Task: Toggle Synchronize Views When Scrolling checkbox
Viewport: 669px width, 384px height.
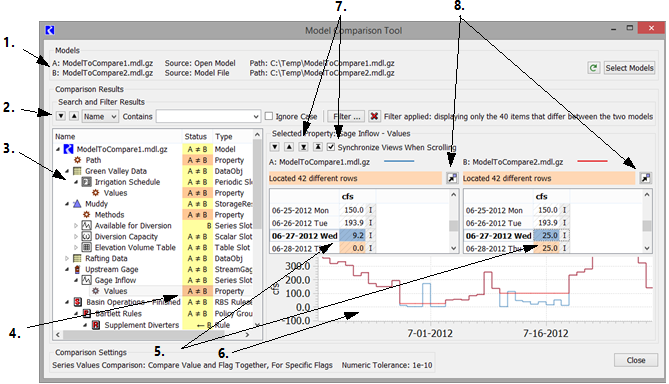Action: 331,147
